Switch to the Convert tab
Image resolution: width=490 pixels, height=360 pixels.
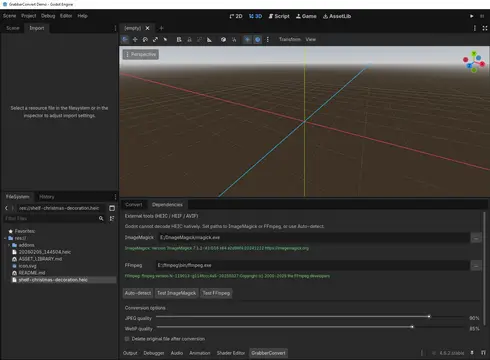(x=134, y=205)
